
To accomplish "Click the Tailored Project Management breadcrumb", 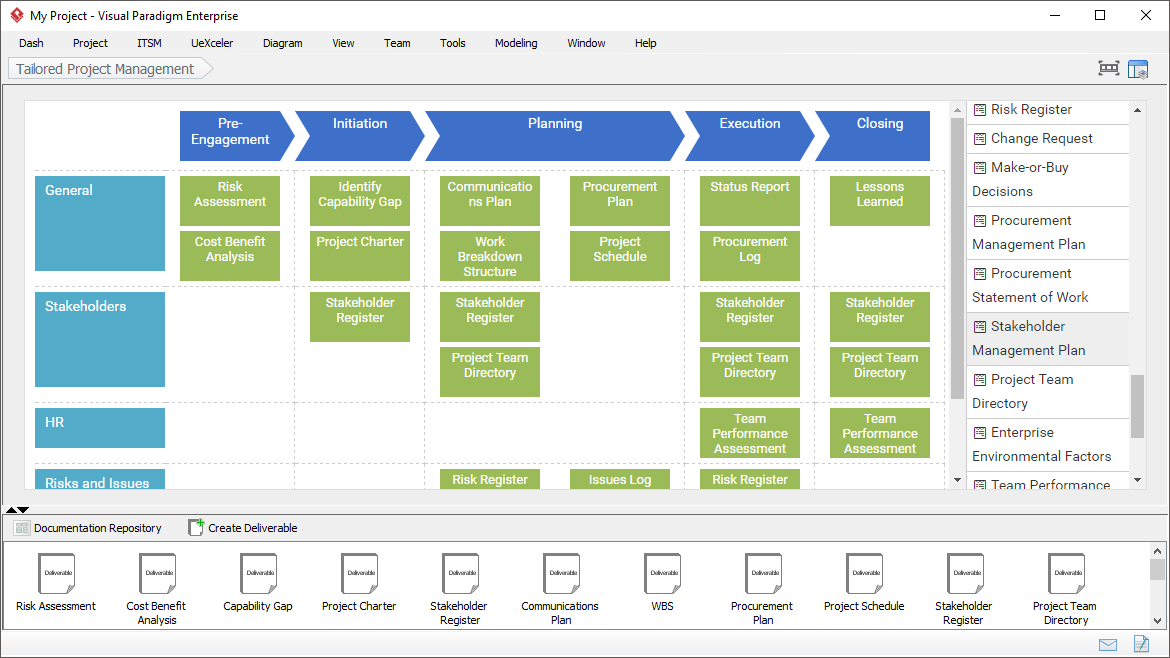I will (110, 69).
